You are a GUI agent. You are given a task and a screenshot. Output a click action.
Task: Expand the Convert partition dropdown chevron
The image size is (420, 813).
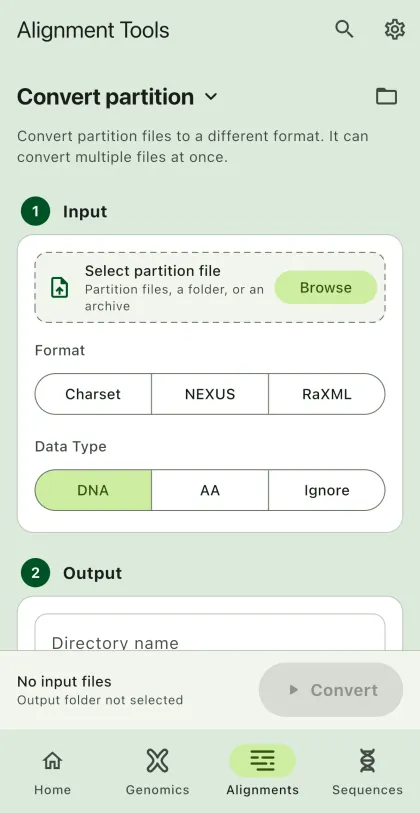tap(211, 96)
